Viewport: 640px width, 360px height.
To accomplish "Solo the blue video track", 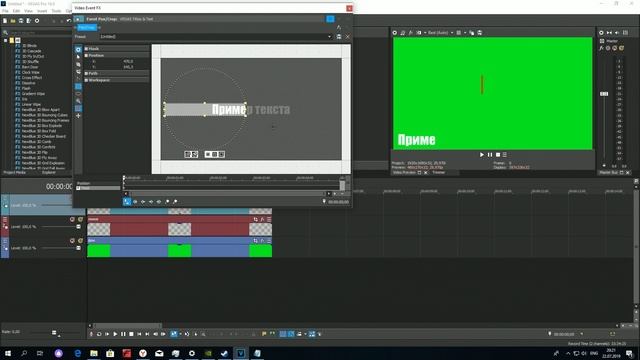I will click(80, 241).
